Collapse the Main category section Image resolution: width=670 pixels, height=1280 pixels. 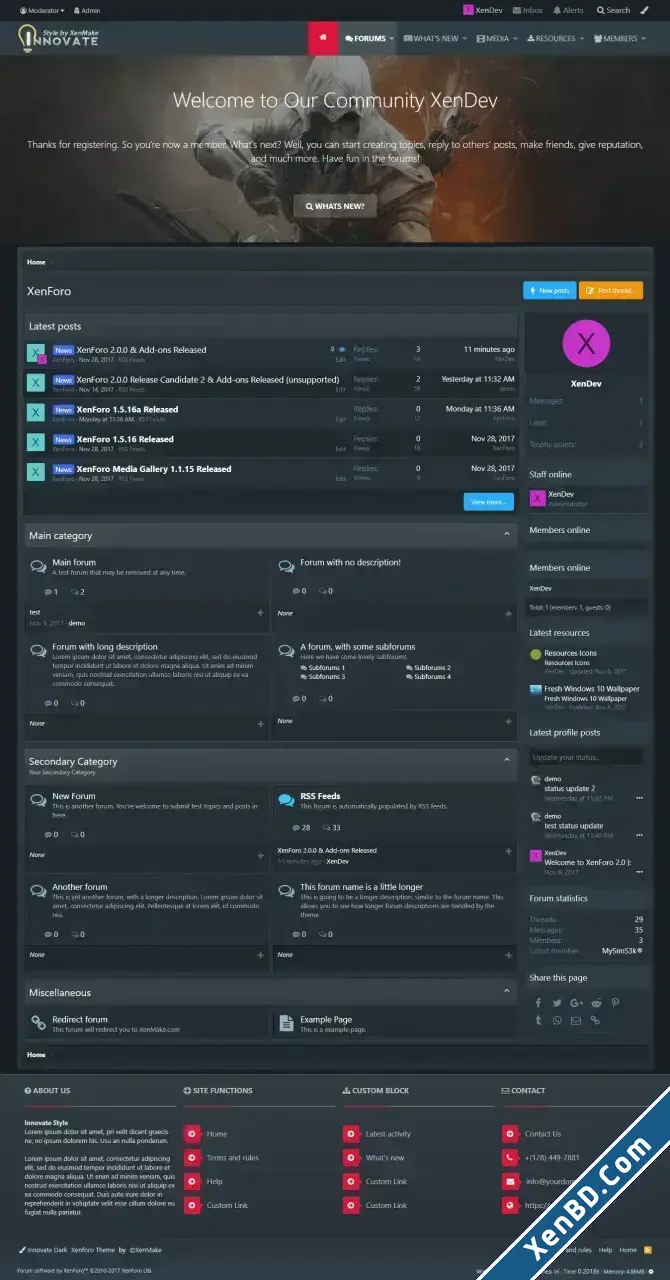(x=507, y=535)
